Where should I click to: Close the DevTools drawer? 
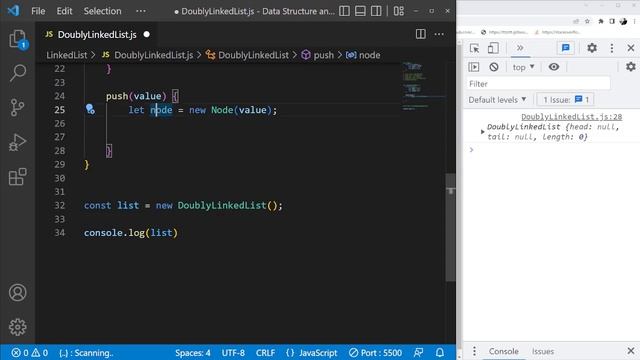(x=631, y=351)
